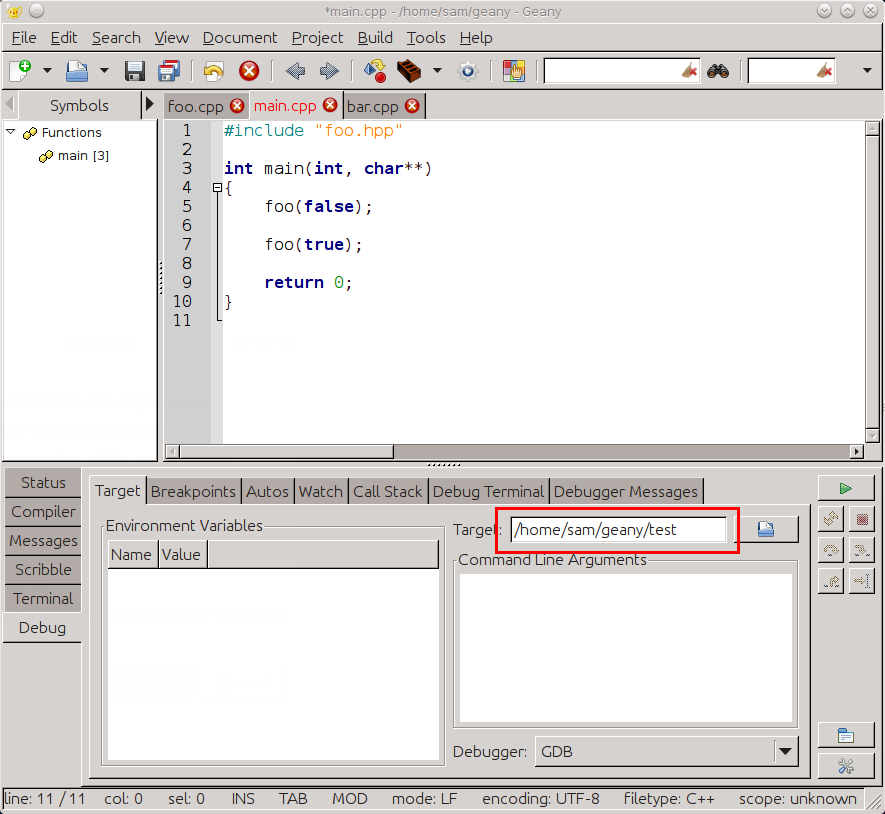Image resolution: width=885 pixels, height=814 pixels.
Task: Open the Build menu
Action: tap(375, 38)
